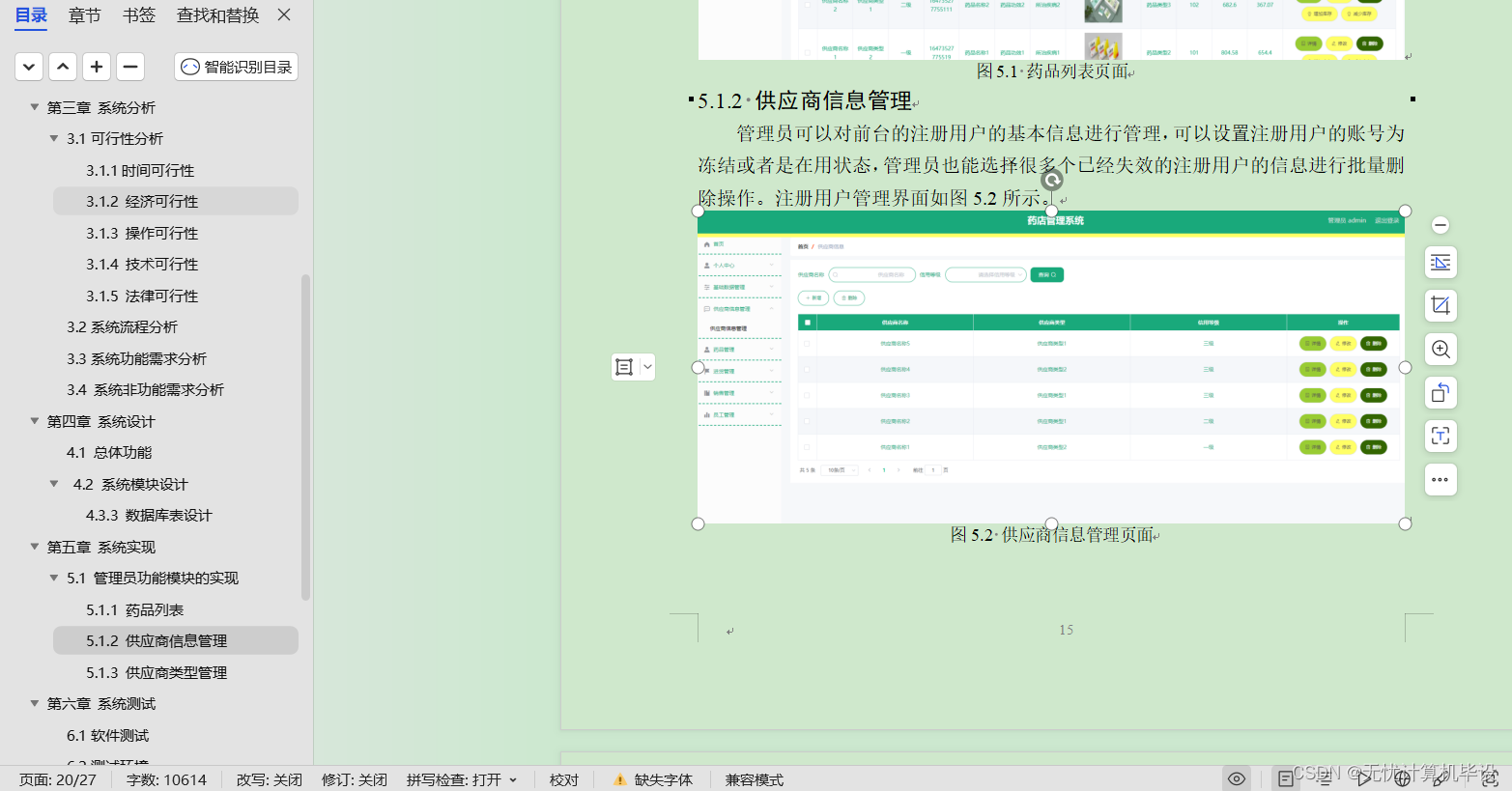
Task: Open more tools via the ellipsis icon
Action: point(1440,479)
